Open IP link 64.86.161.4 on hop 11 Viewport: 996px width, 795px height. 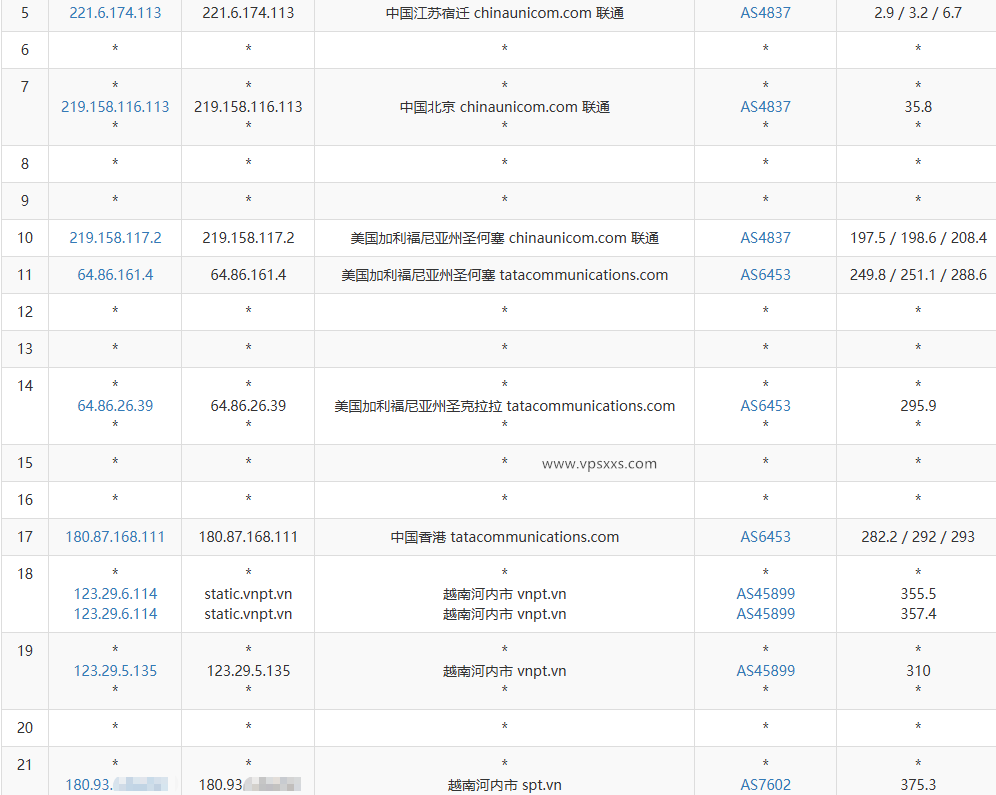(x=114, y=275)
